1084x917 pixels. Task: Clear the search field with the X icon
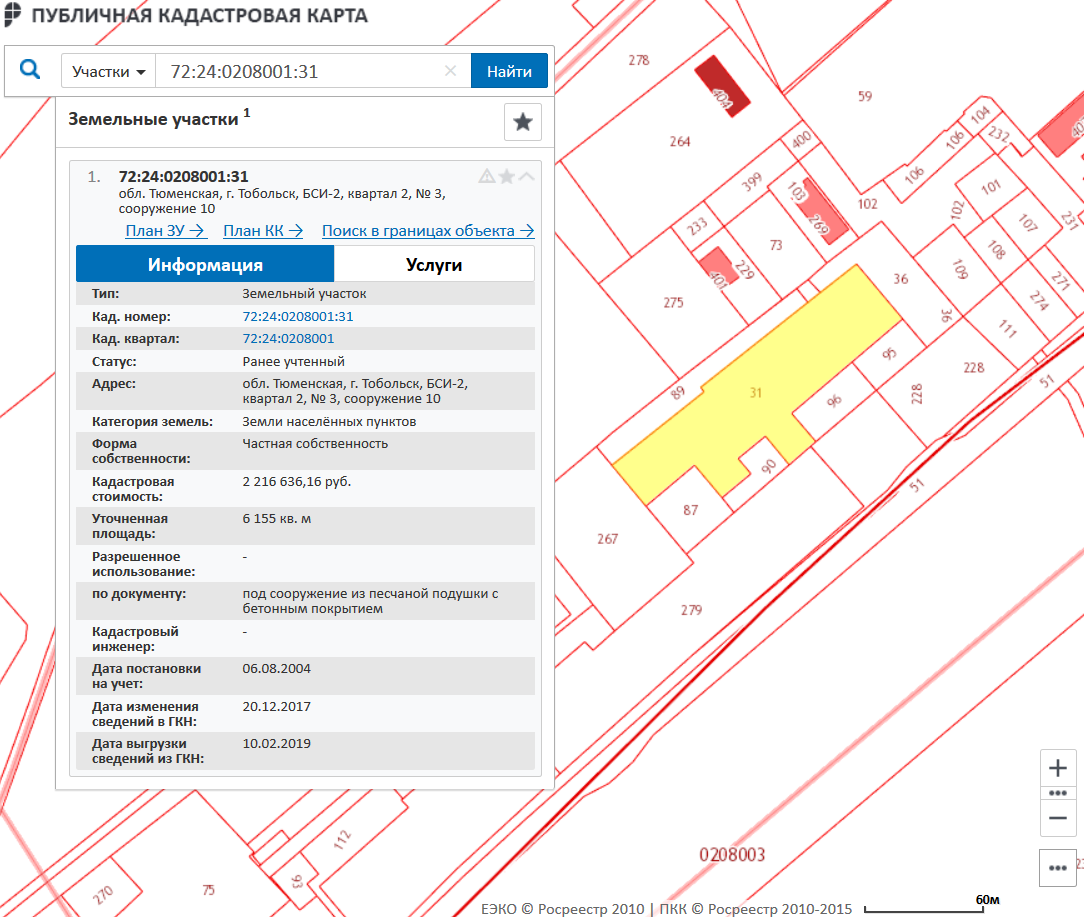click(x=450, y=71)
